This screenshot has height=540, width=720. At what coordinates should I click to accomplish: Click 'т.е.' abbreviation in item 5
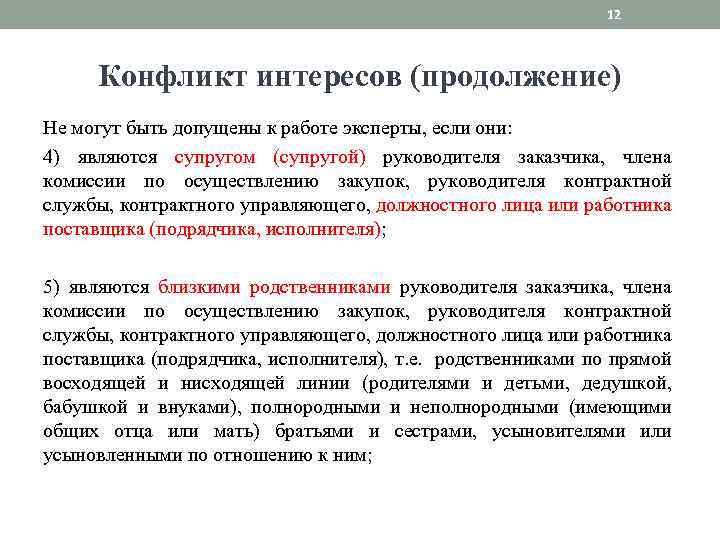click(x=408, y=359)
